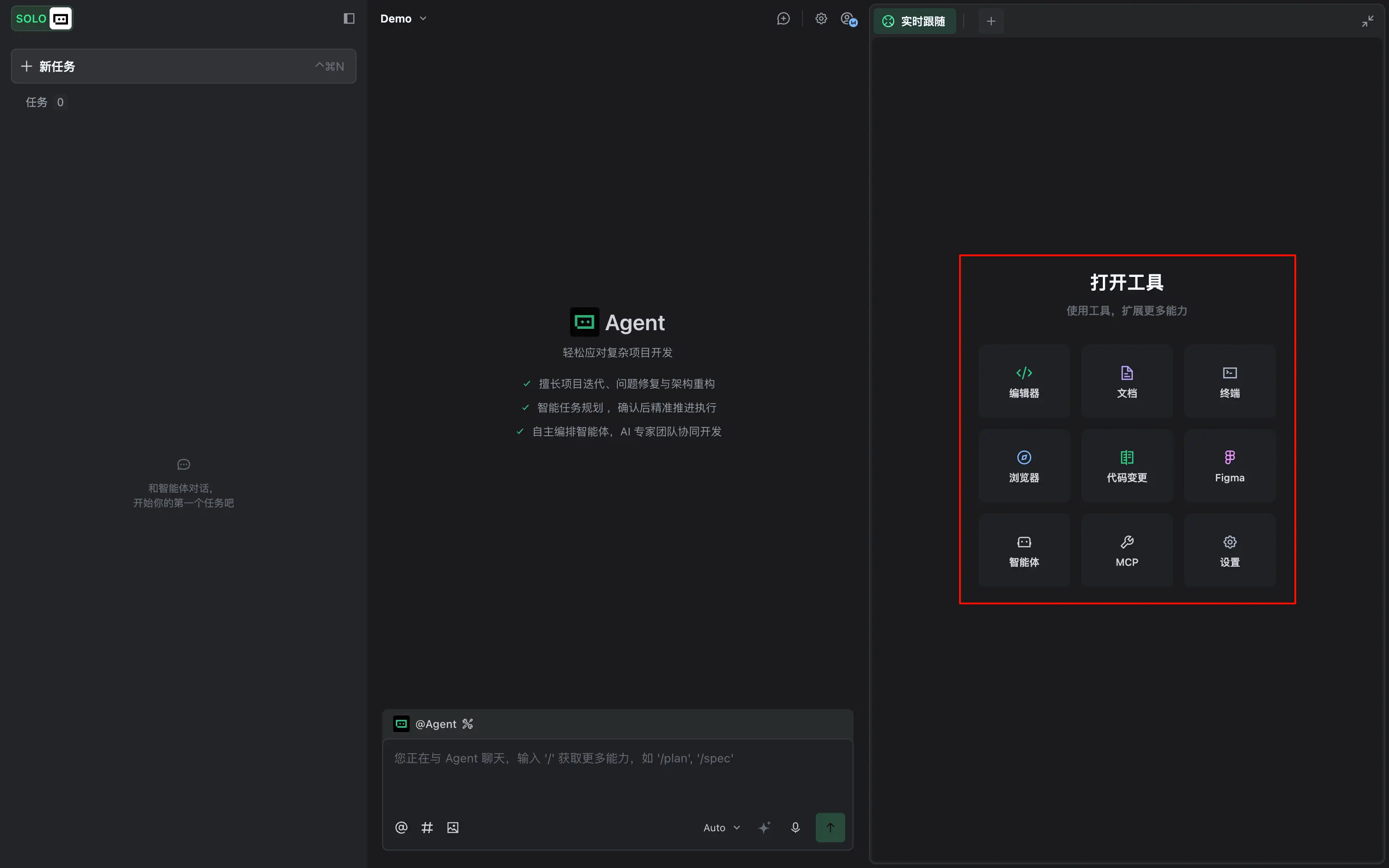Click the sparkle prompt-enhance icon

[764, 827]
